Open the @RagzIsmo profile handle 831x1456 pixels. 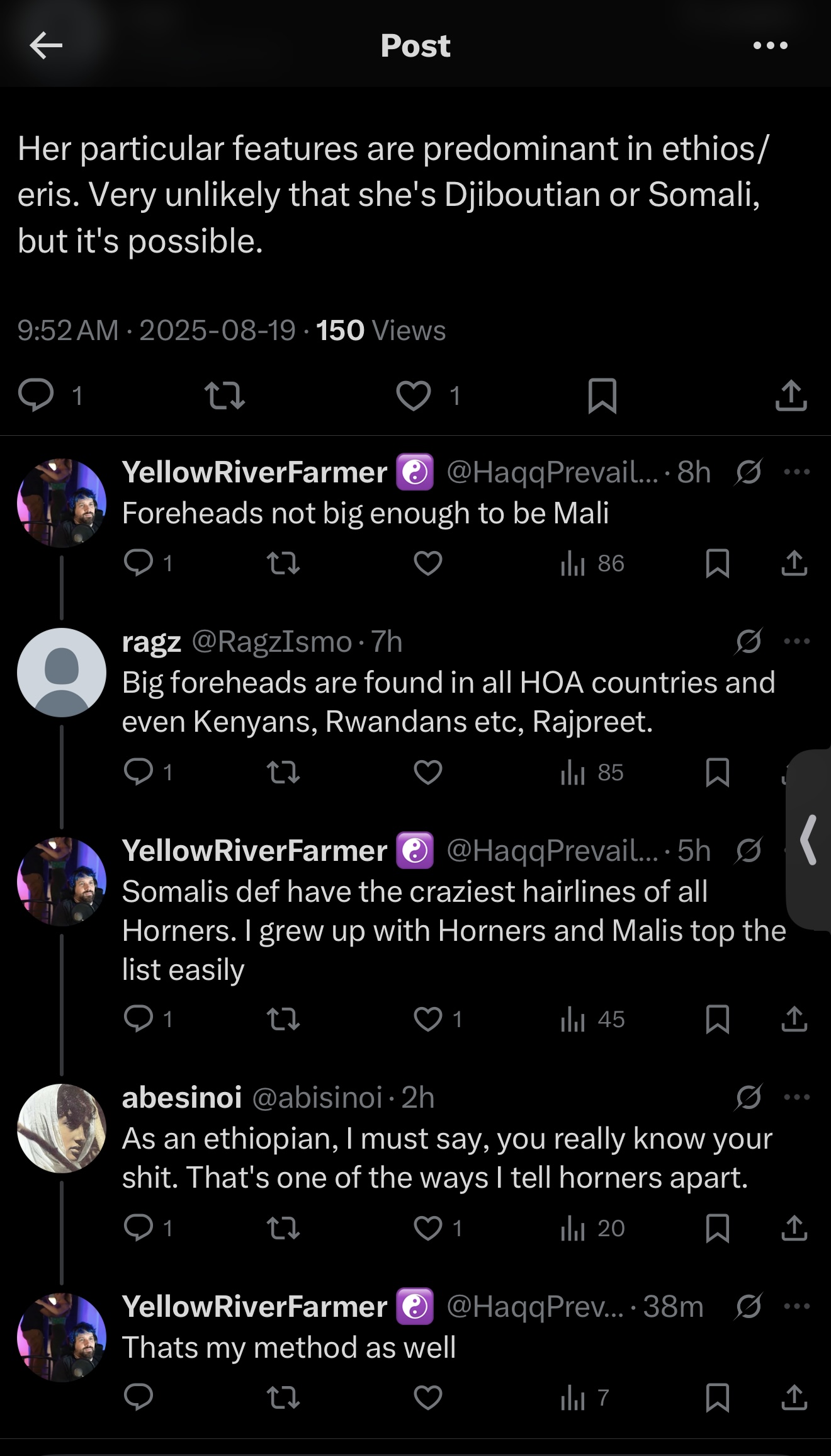pos(271,642)
